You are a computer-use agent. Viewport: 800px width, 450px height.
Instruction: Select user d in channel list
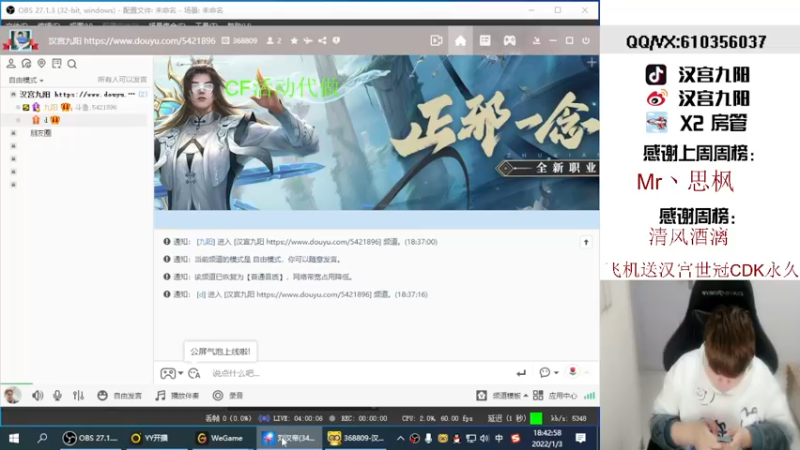(x=45, y=120)
